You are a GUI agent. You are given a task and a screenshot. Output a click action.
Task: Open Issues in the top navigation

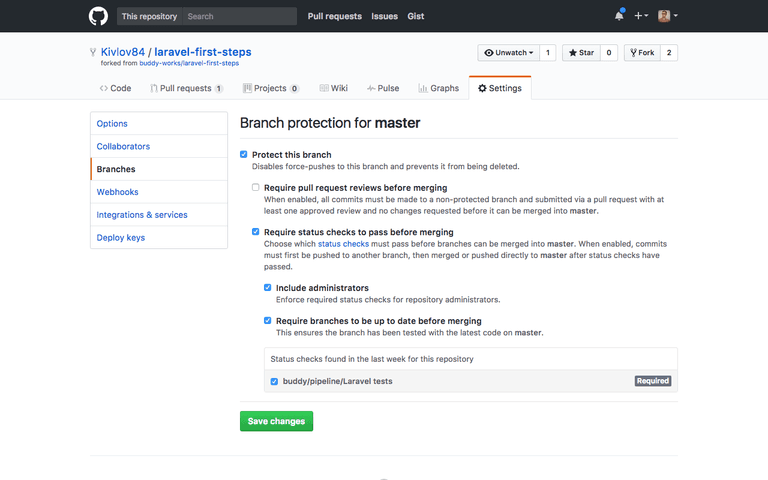point(384,16)
